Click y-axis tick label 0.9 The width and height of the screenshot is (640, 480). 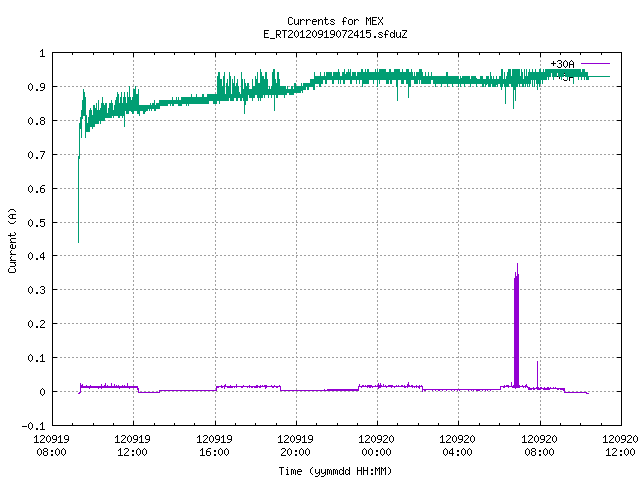point(36,87)
